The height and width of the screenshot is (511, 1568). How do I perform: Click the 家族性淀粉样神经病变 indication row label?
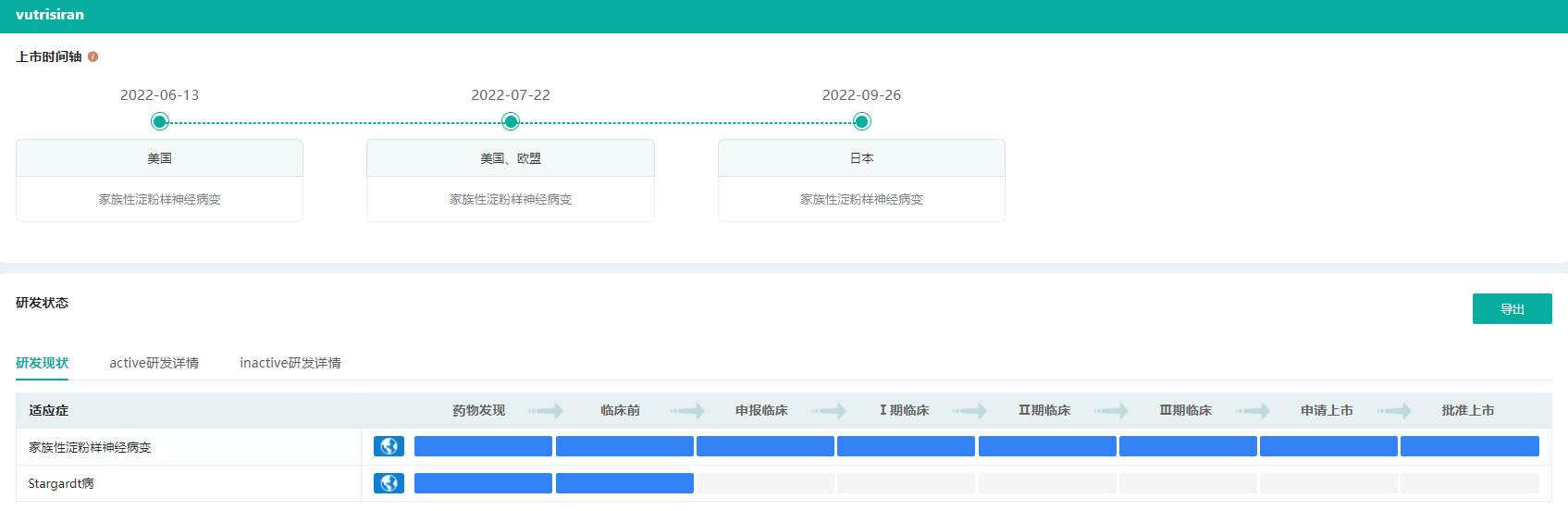click(90, 447)
